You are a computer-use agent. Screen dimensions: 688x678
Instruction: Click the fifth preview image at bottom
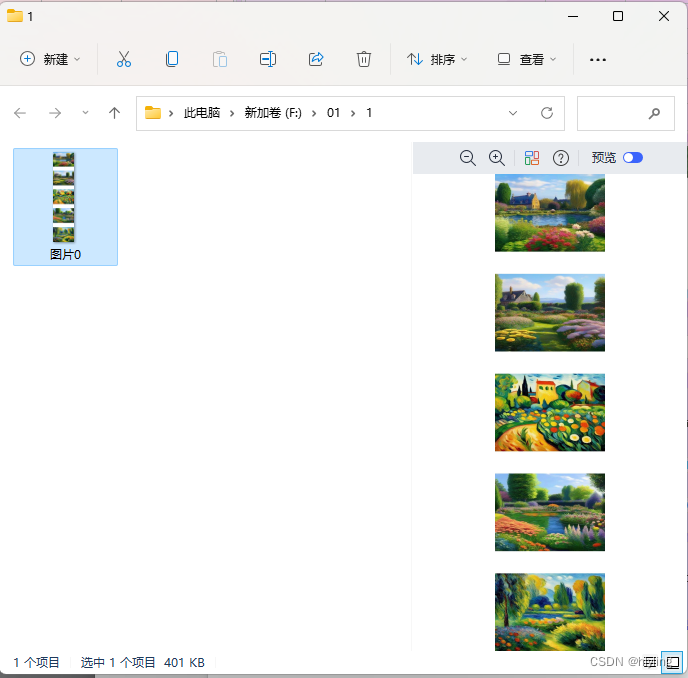(550, 612)
